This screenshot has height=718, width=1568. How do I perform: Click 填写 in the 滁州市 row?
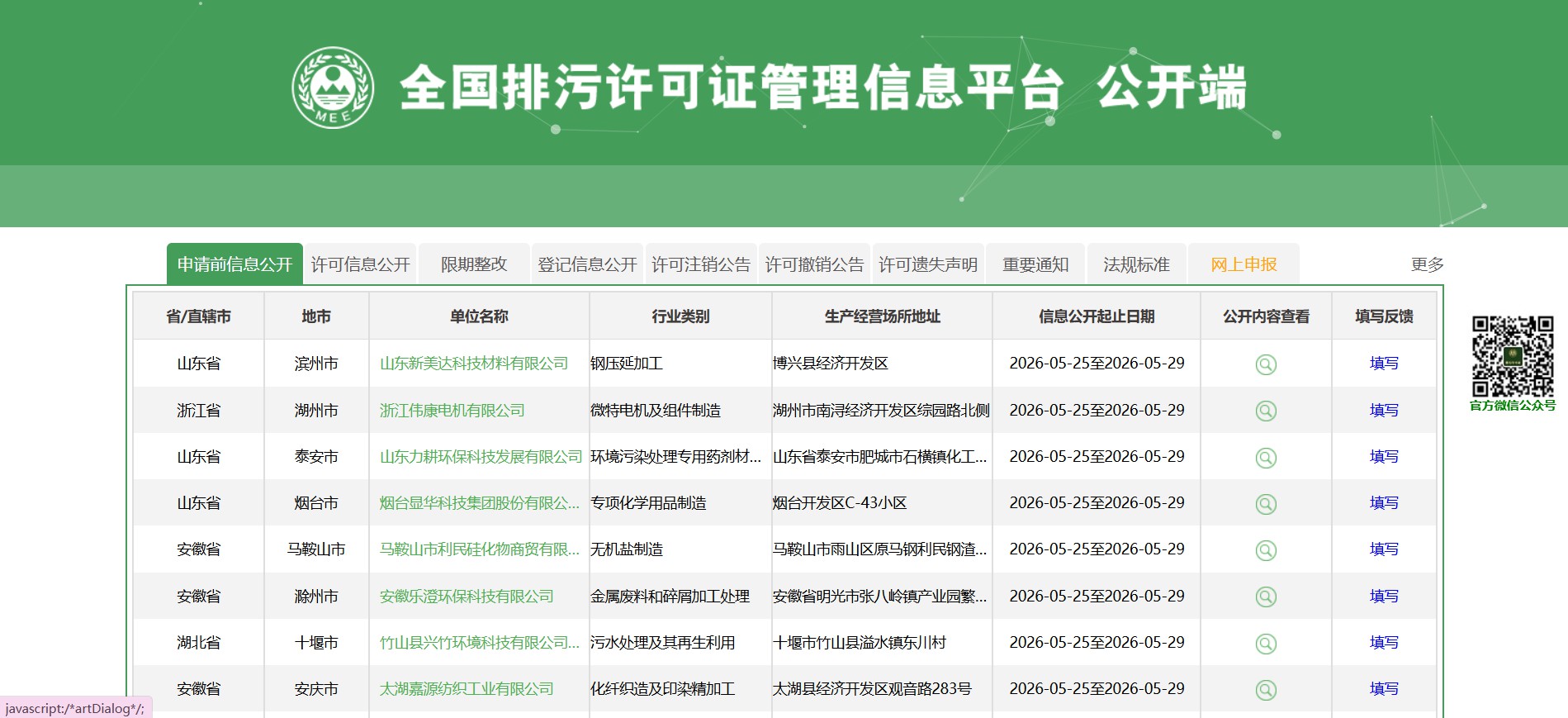click(1384, 597)
